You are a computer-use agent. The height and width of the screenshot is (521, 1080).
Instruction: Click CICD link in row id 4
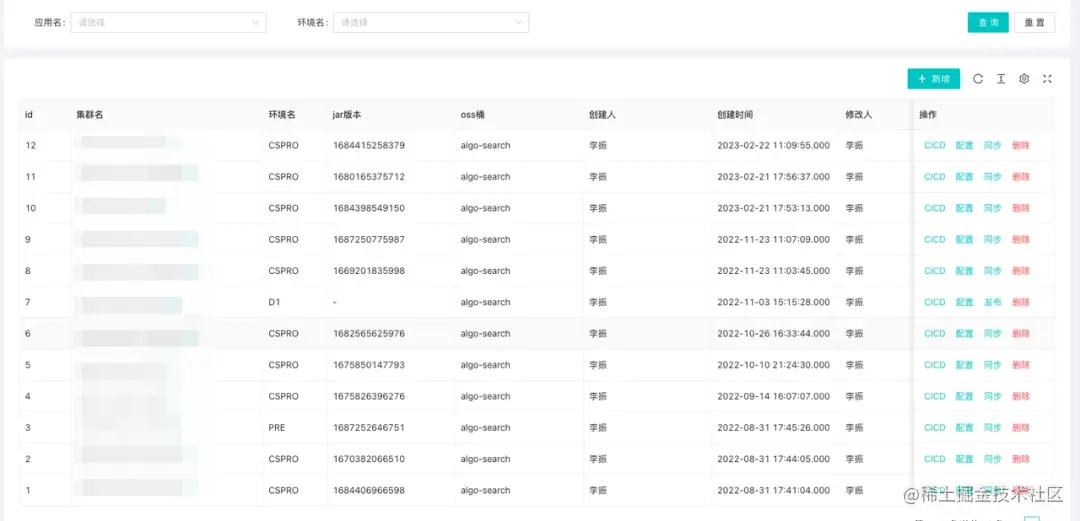pyautogui.click(x=935, y=396)
